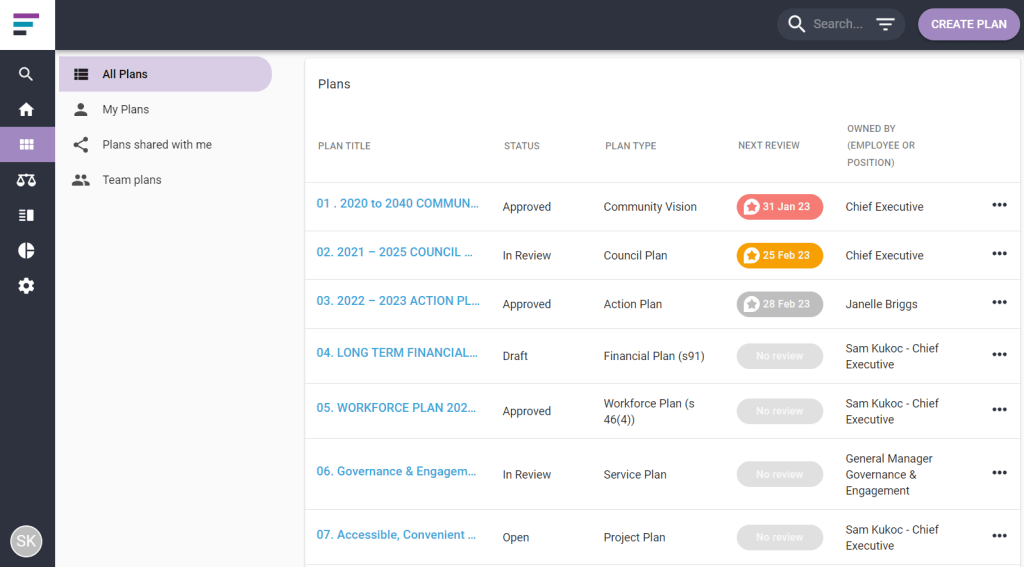Open plan 07. Accessible, Convenient
This screenshot has height=567, width=1024.
[396, 534]
